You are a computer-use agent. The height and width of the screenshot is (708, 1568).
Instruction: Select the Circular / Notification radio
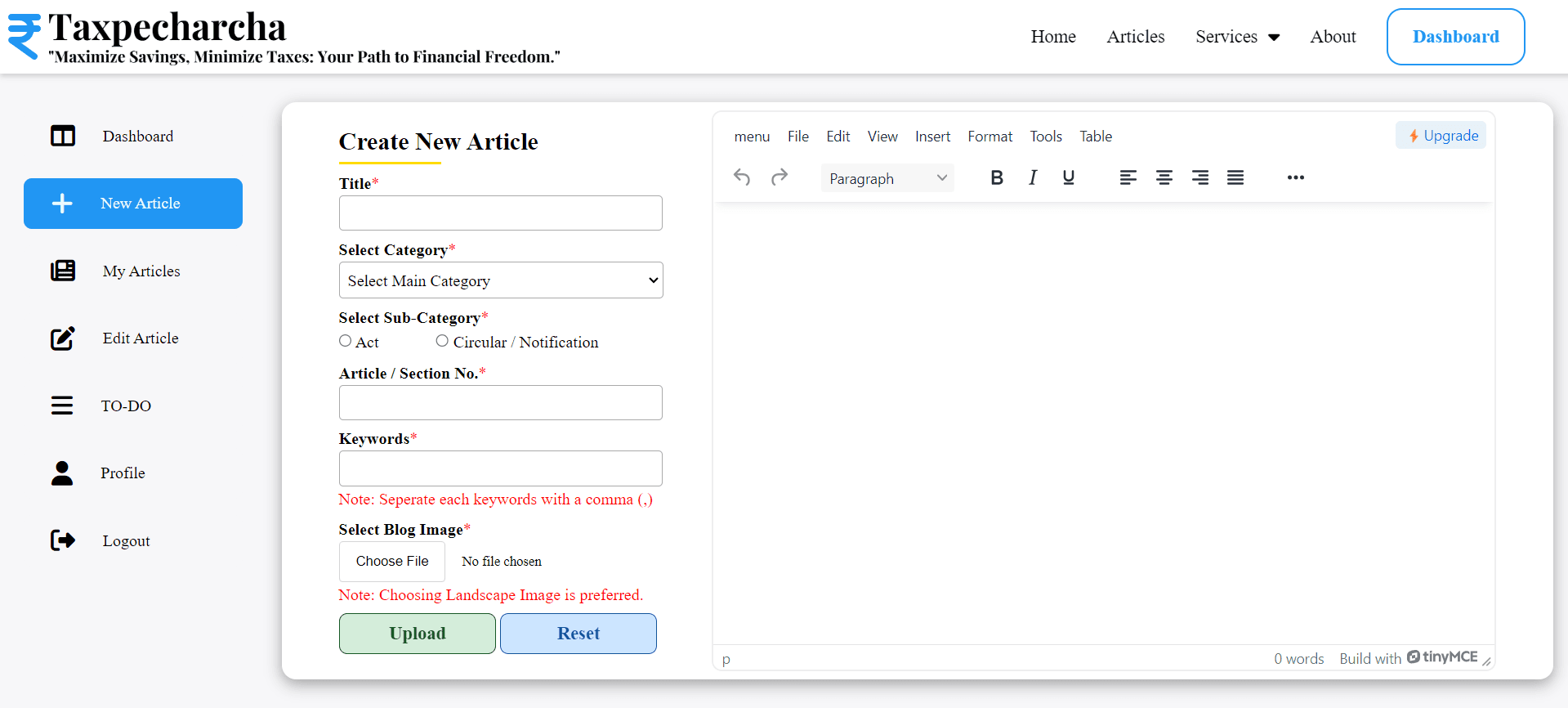tap(442, 341)
